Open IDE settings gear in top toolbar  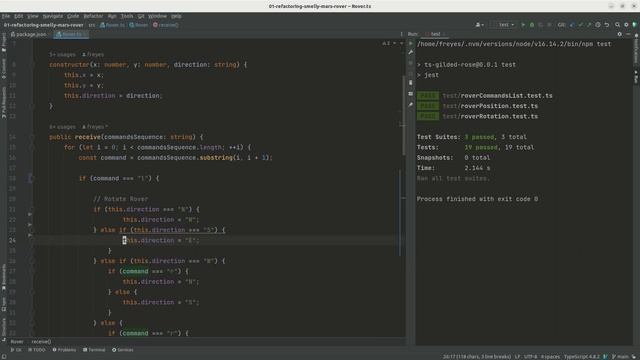pyautogui.click(x=626, y=25)
